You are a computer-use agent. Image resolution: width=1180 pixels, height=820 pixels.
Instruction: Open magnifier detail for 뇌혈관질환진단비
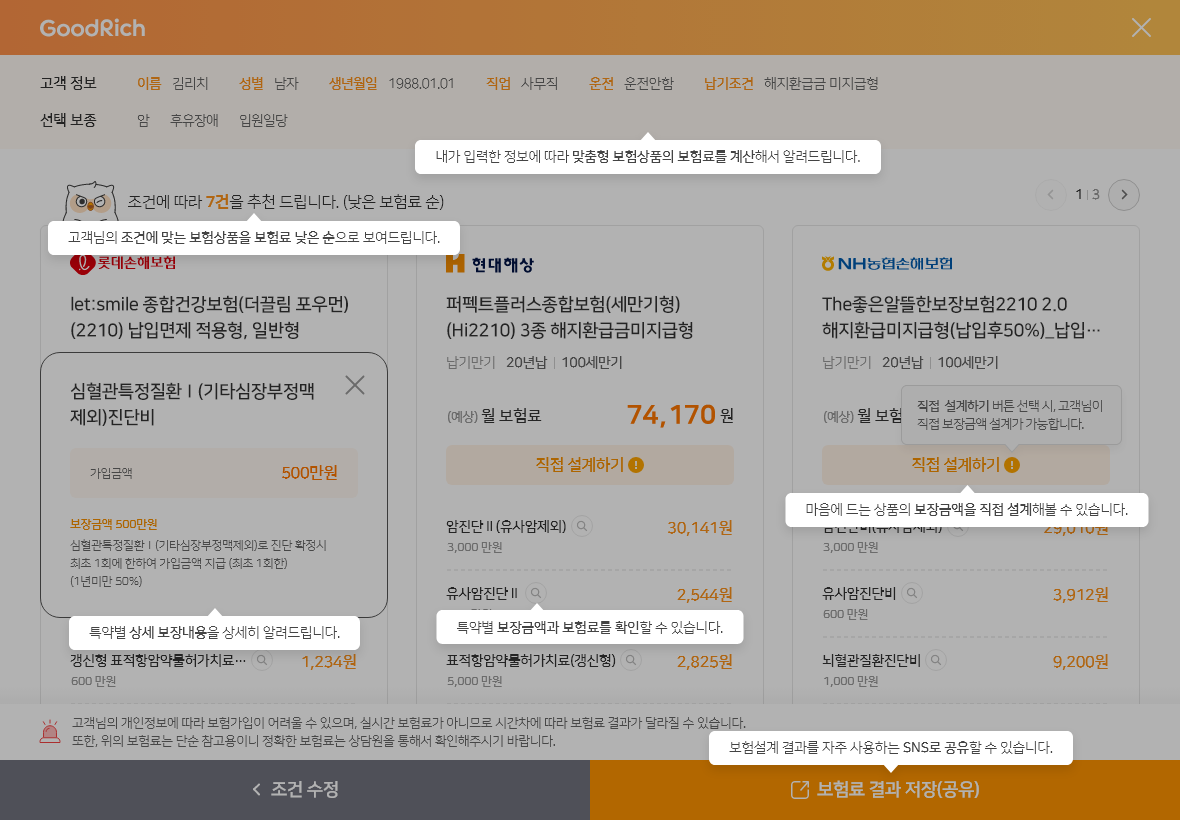click(x=936, y=661)
